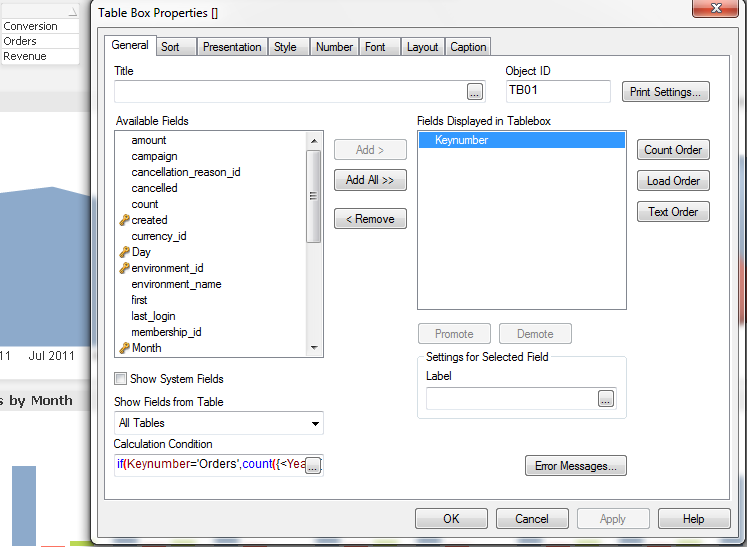The height and width of the screenshot is (547, 747).
Task: Open the Show Fields from Table dropdown
Action: coord(219,423)
